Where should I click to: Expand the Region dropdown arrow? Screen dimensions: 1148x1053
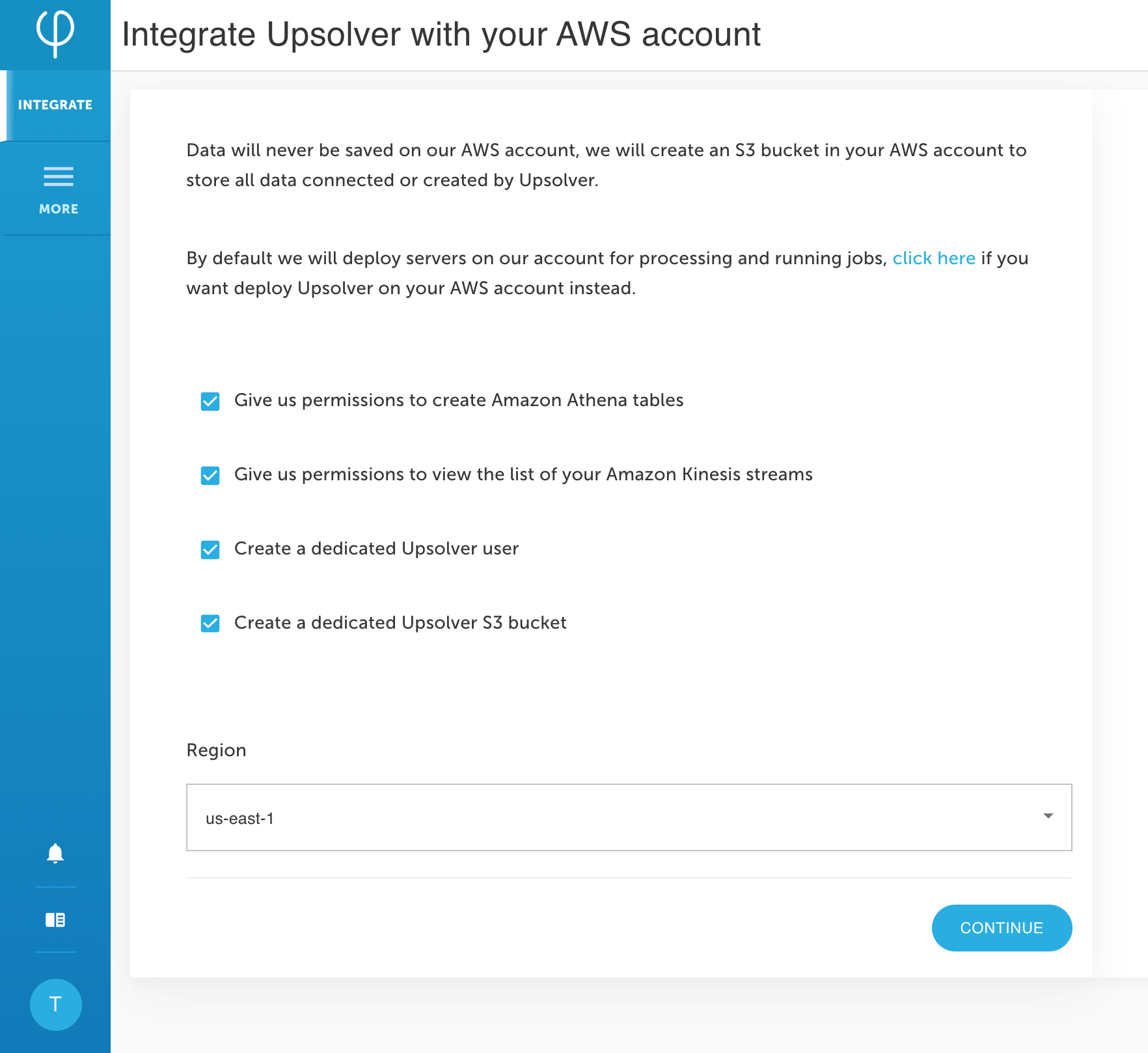coord(1048,816)
